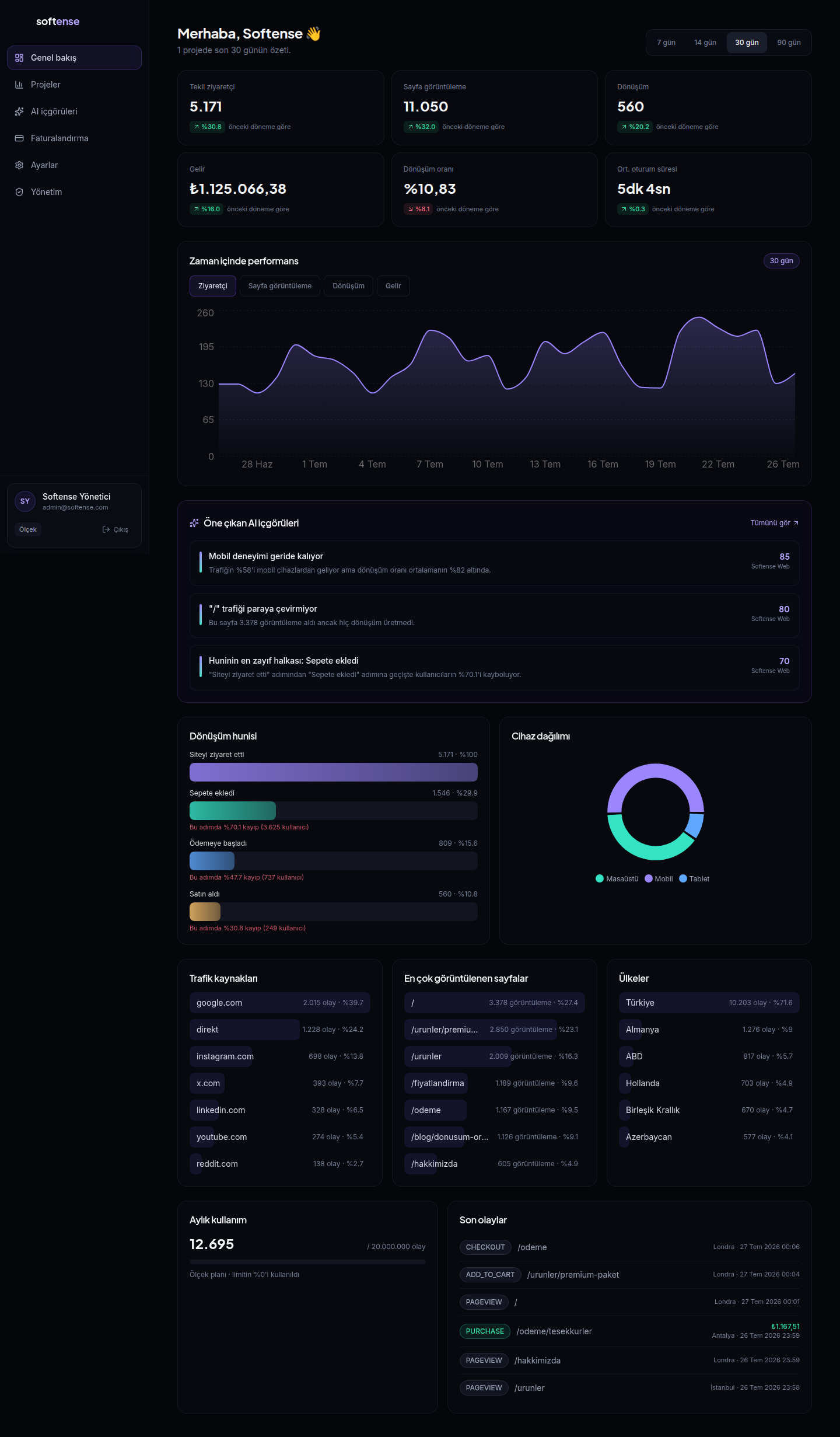The image size is (840, 1437).
Task: Click the 26 Tem chart axis label
Action: (x=783, y=465)
